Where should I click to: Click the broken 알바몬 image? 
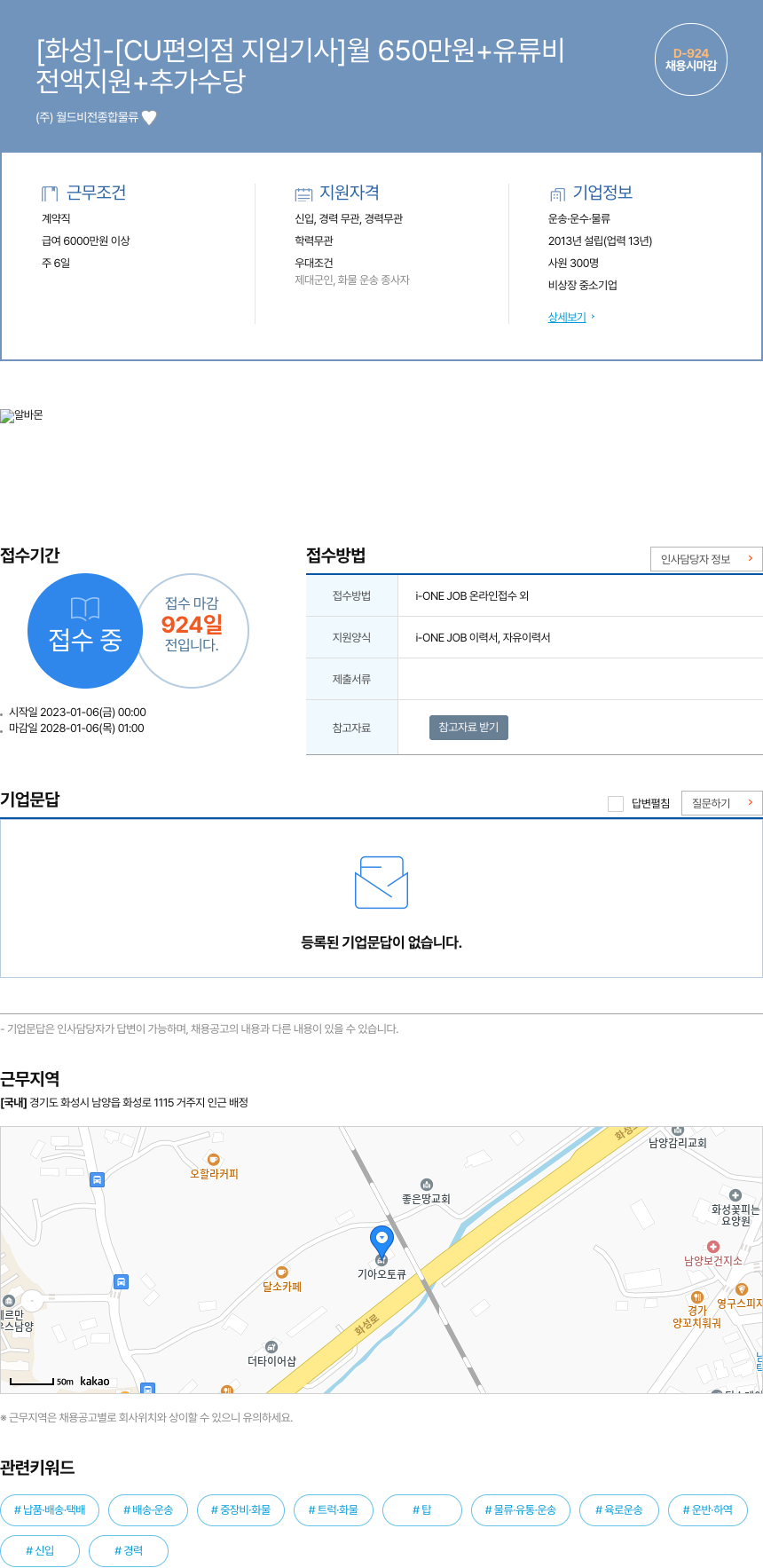tap(21, 415)
